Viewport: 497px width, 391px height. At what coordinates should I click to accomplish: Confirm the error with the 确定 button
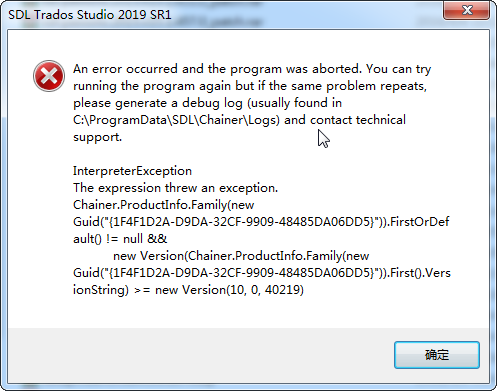pos(437,355)
